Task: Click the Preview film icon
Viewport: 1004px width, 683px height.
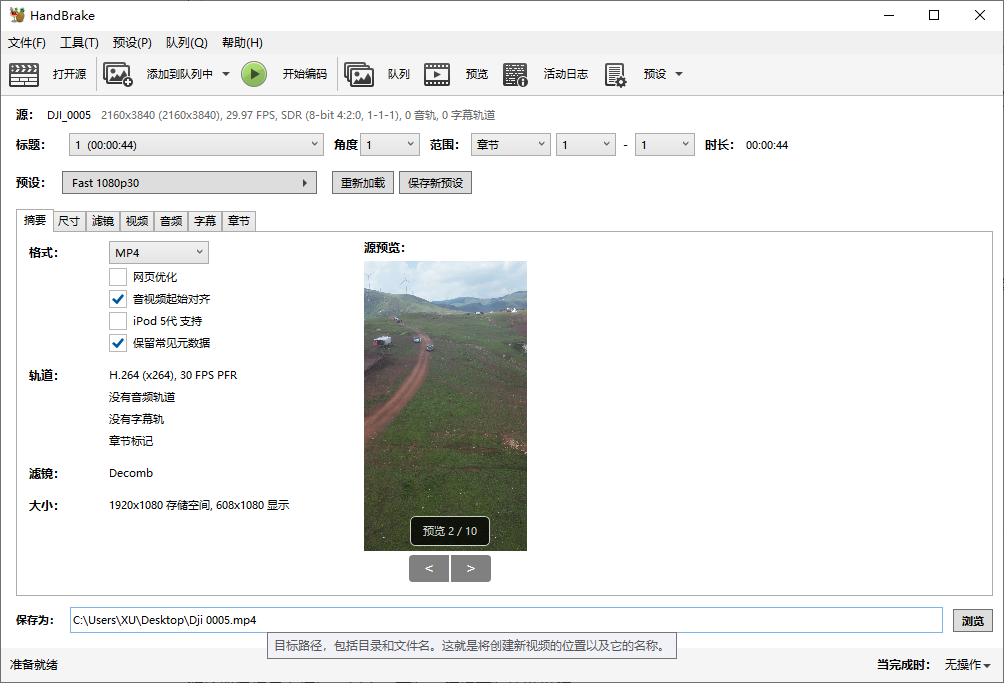Action: point(437,74)
